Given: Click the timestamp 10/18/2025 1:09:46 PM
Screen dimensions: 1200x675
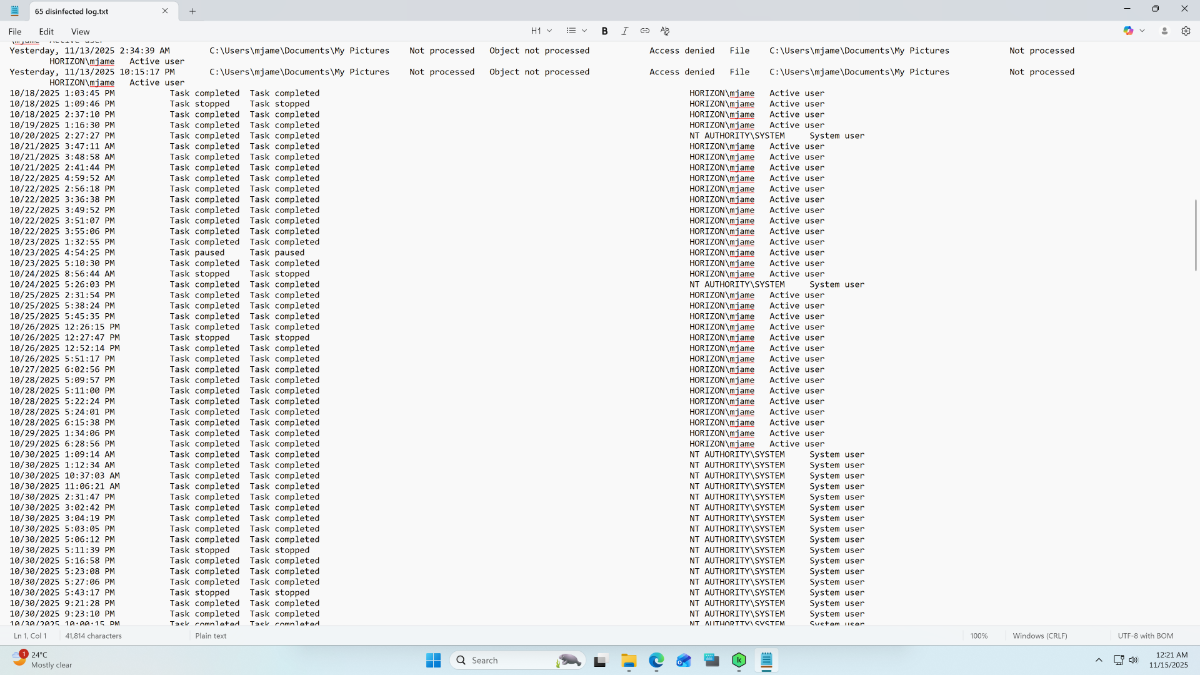Looking at the screenshot, I should [62, 104].
